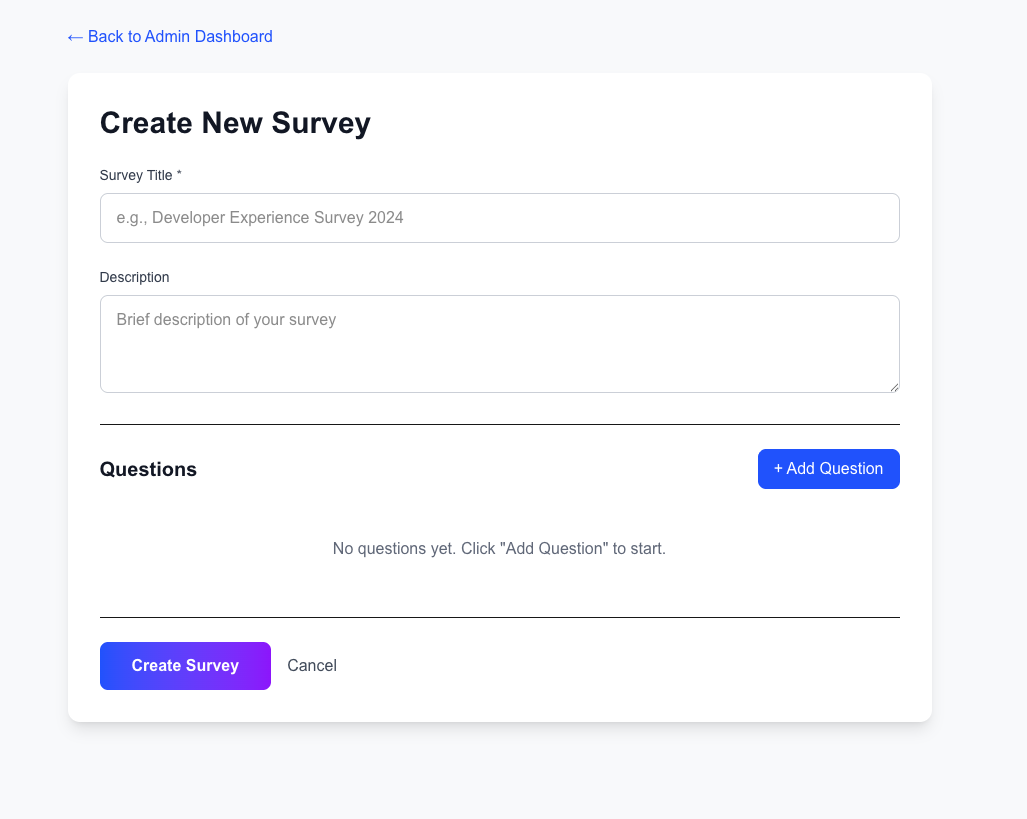
Task: Submit with the Create Survey button
Action: tap(185, 666)
